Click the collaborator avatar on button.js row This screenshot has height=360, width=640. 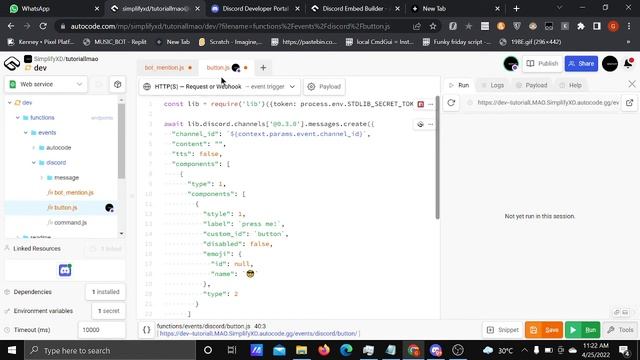(x=109, y=208)
